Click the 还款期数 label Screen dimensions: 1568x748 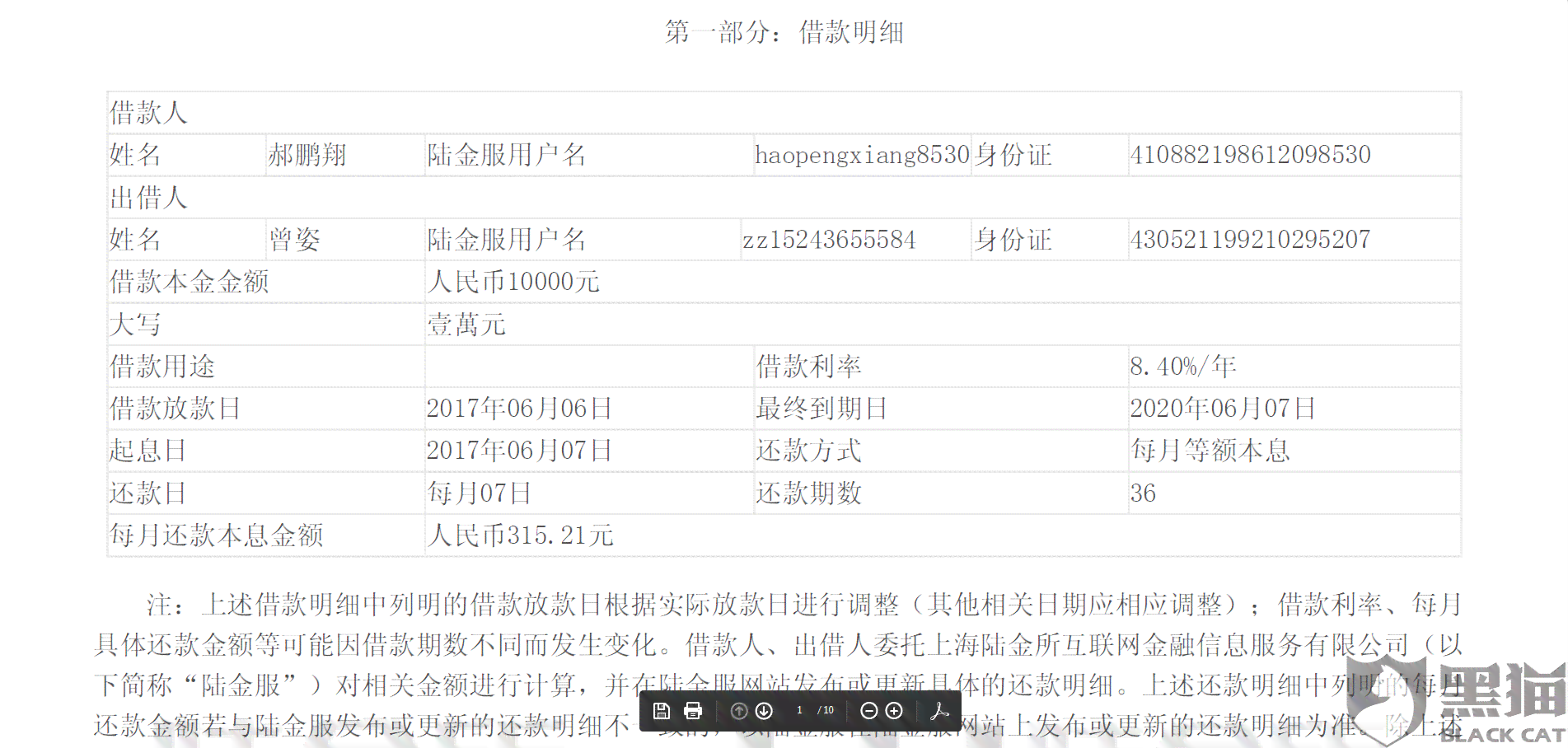pyautogui.click(x=808, y=493)
